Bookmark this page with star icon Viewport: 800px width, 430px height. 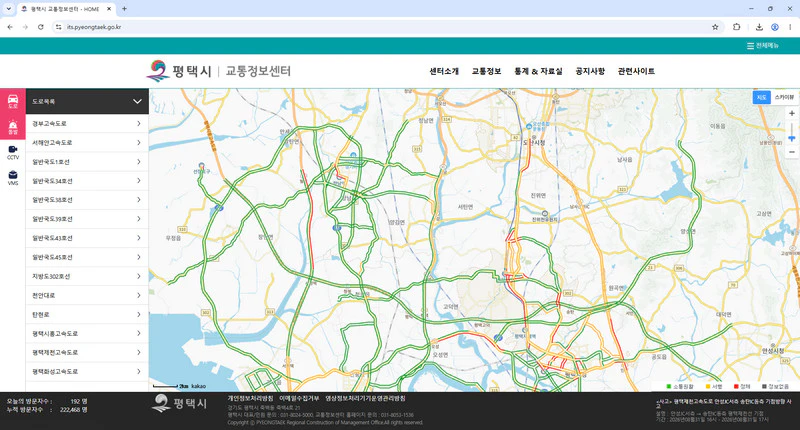tap(715, 27)
